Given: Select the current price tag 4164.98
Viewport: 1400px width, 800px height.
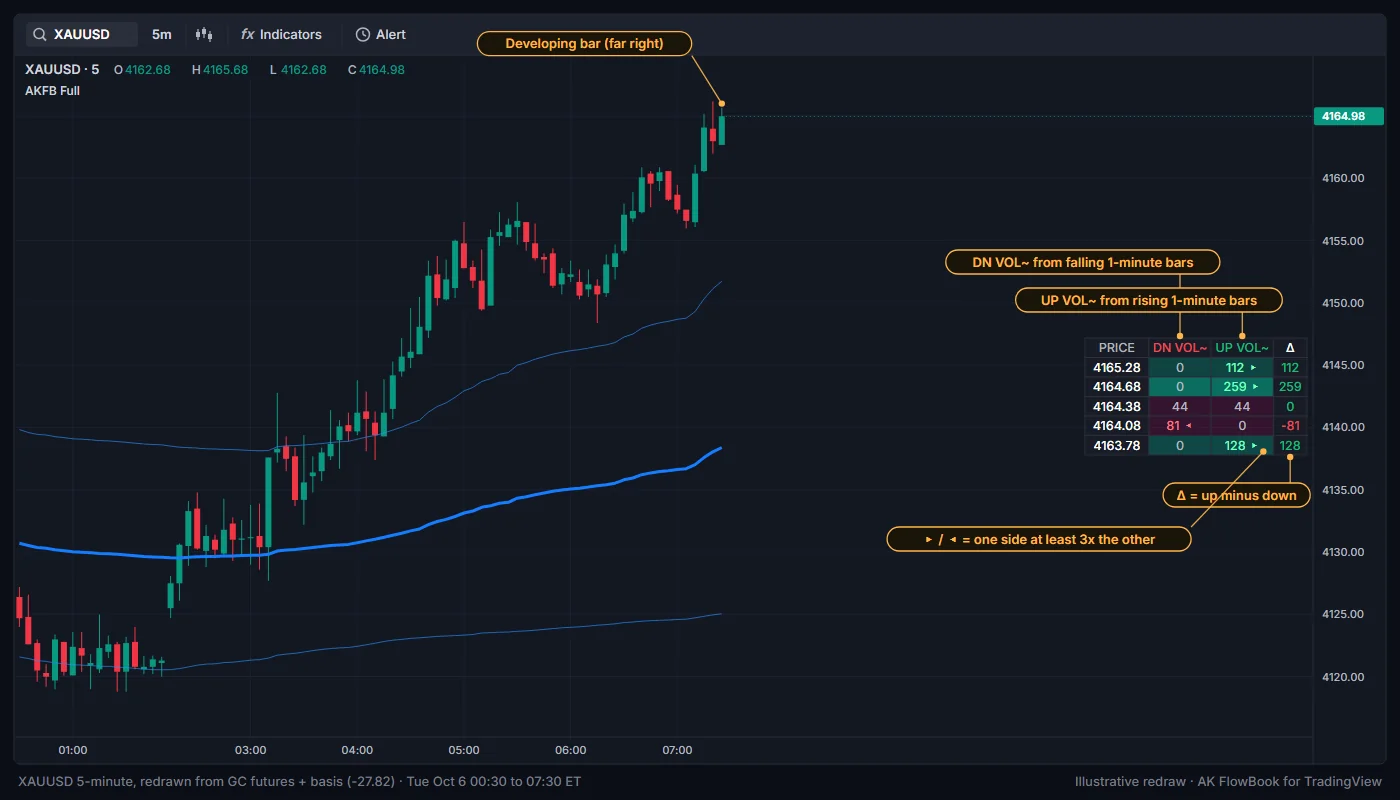Looking at the screenshot, I should pyautogui.click(x=1348, y=116).
